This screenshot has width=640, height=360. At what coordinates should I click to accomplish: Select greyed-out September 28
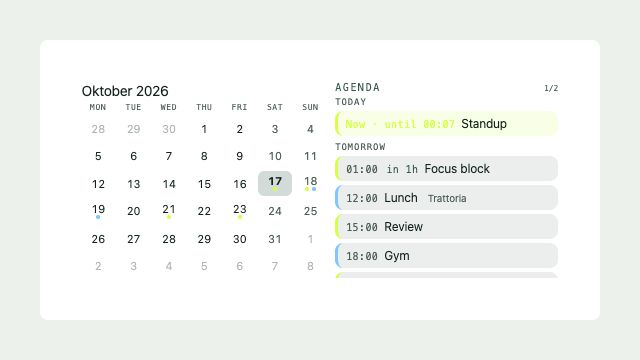98,129
